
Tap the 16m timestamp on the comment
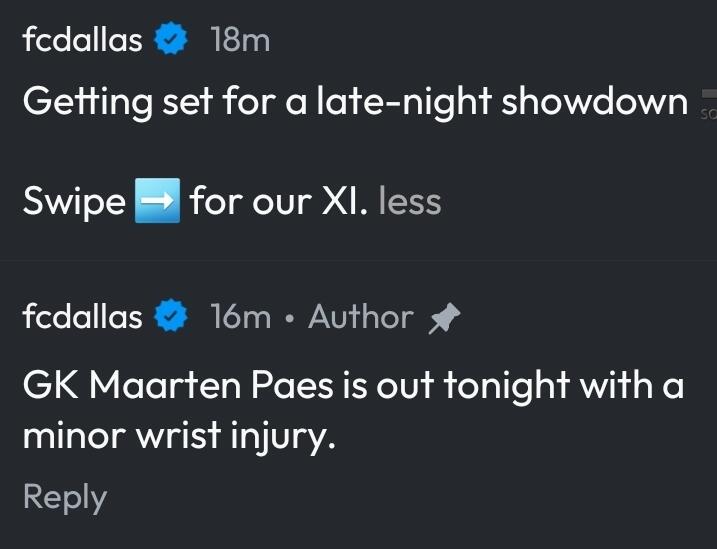(240, 318)
